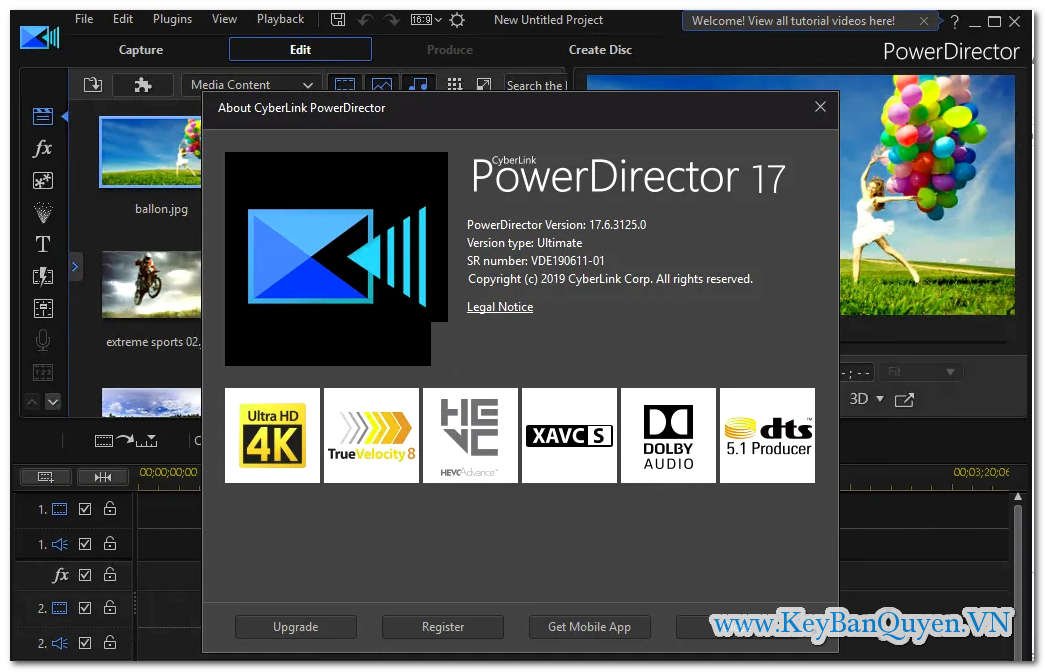This screenshot has width=1045, height=672.
Task: Switch to the Create Disc tab
Action: pos(600,50)
